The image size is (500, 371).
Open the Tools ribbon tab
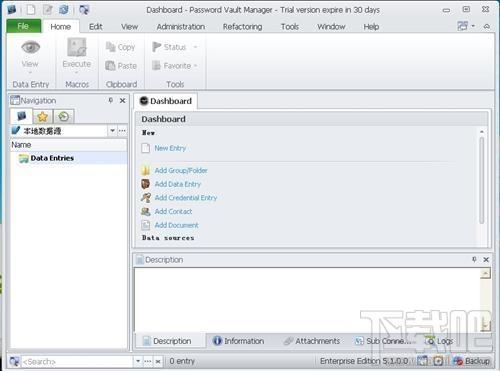coord(290,26)
